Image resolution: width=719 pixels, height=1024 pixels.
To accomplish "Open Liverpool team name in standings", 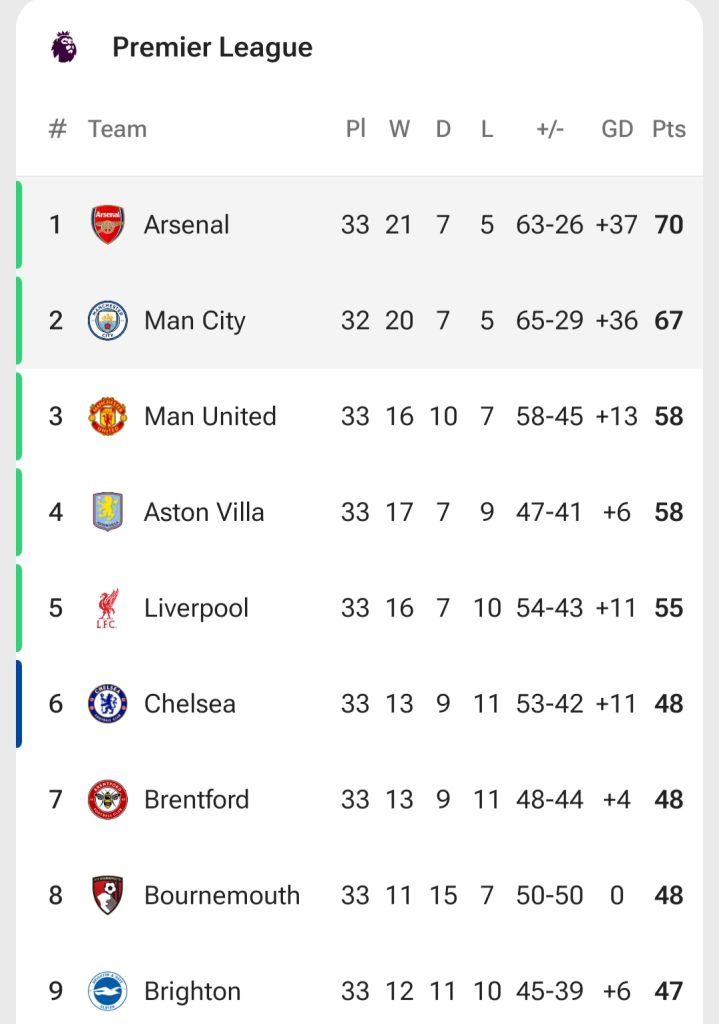I will 196,608.
